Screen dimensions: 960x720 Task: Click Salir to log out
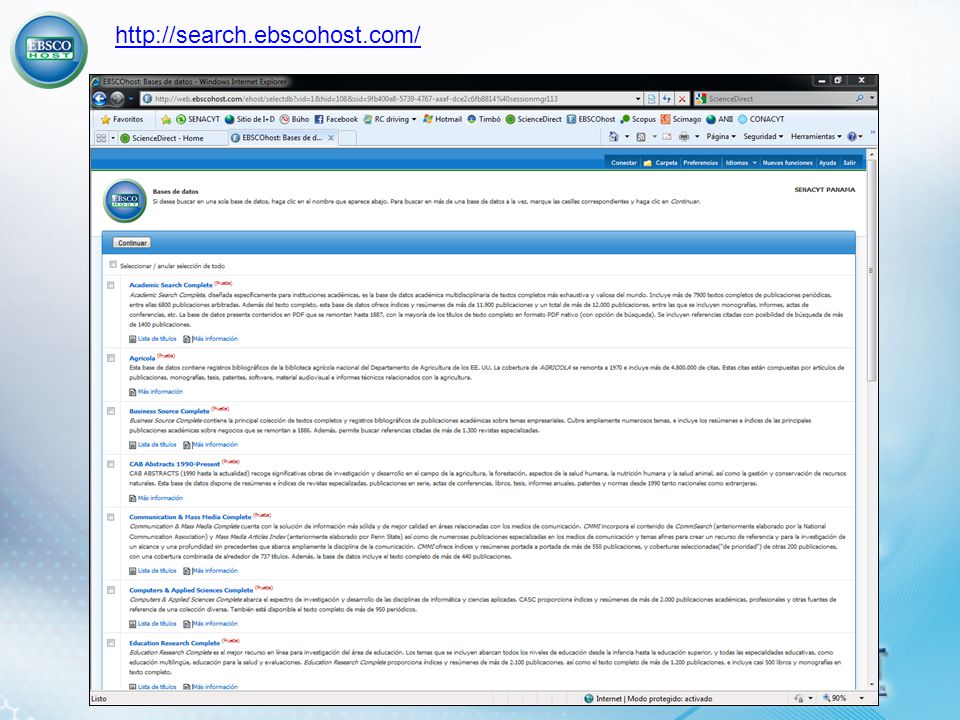pyautogui.click(x=849, y=163)
